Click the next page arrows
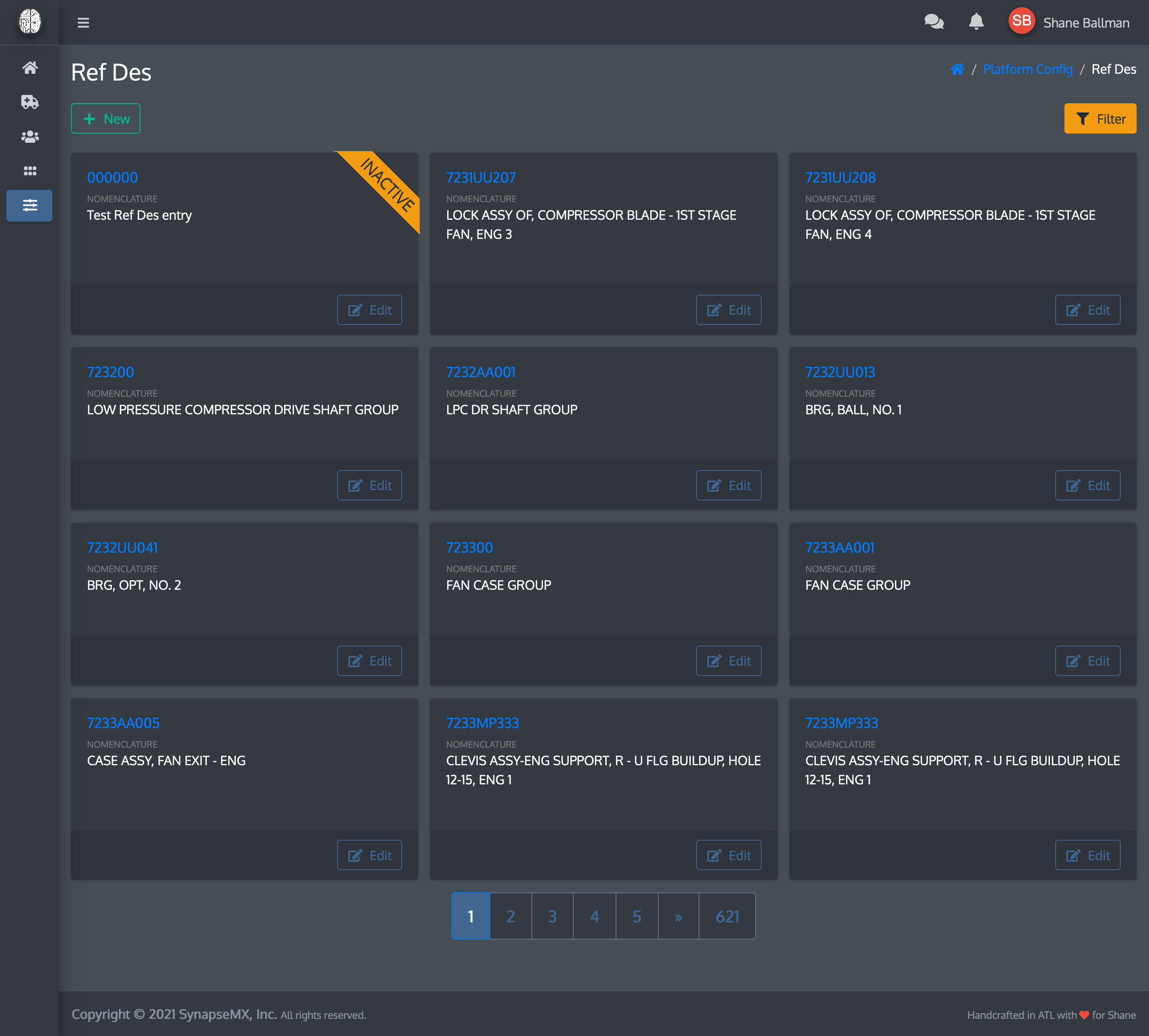This screenshot has height=1036, width=1149. tap(677, 916)
